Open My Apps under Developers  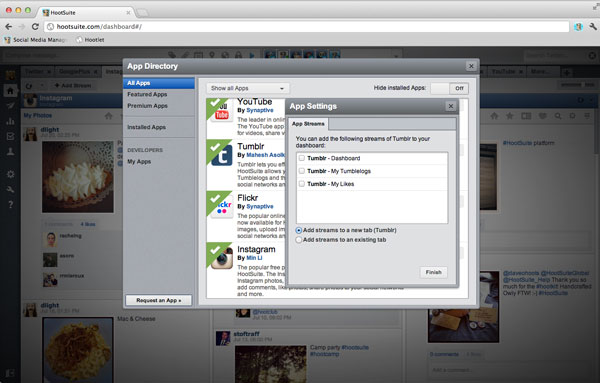pyautogui.click(x=139, y=161)
